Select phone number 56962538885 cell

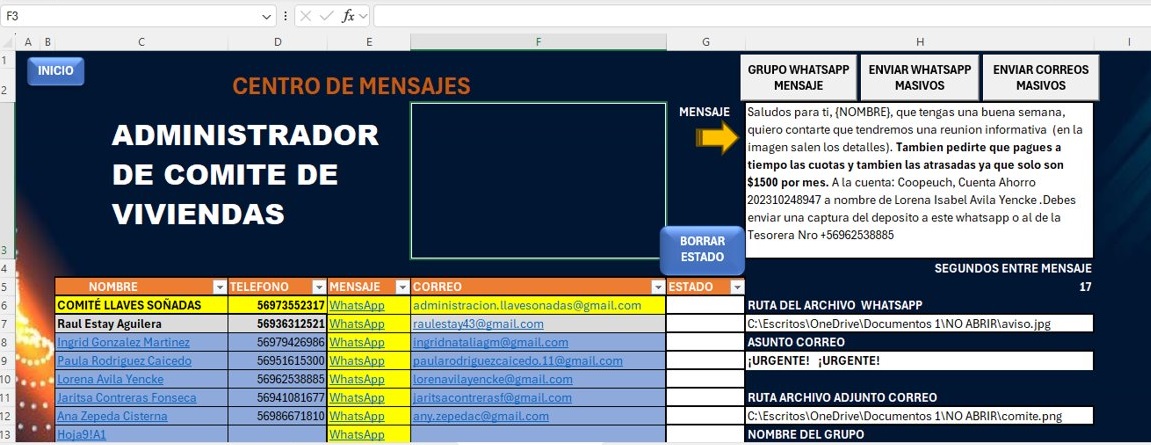pyautogui.click(x=277, y=379)
